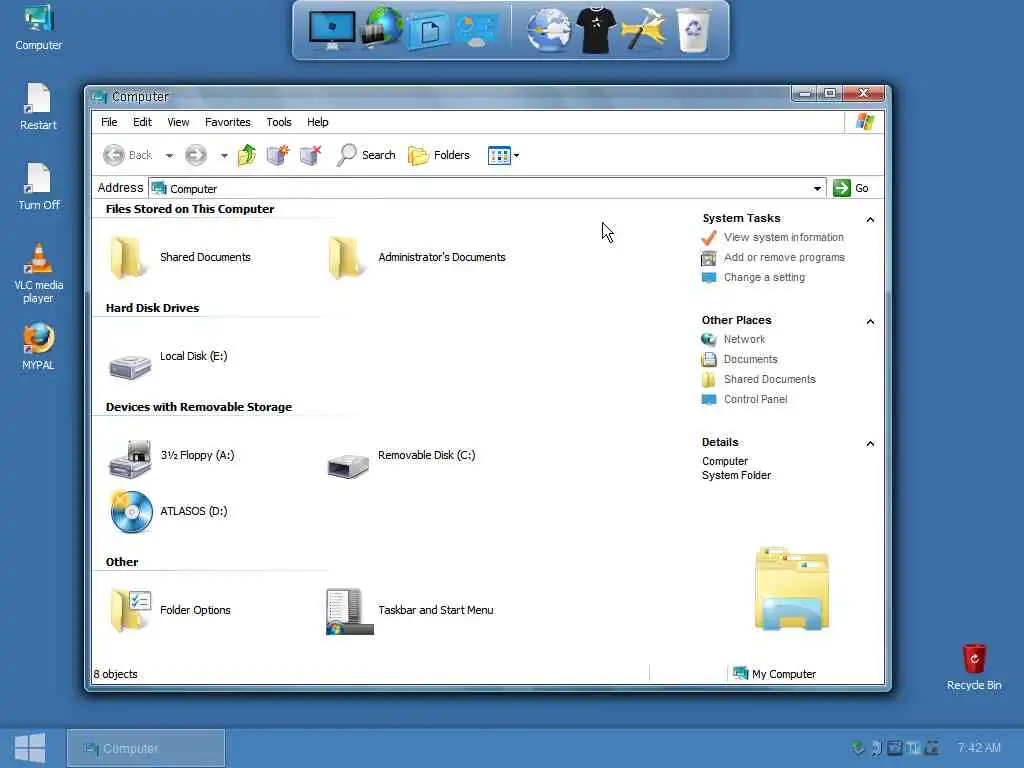Select Taskbar and Start Menu item
1024x768 pixels.
pos(409,611)
